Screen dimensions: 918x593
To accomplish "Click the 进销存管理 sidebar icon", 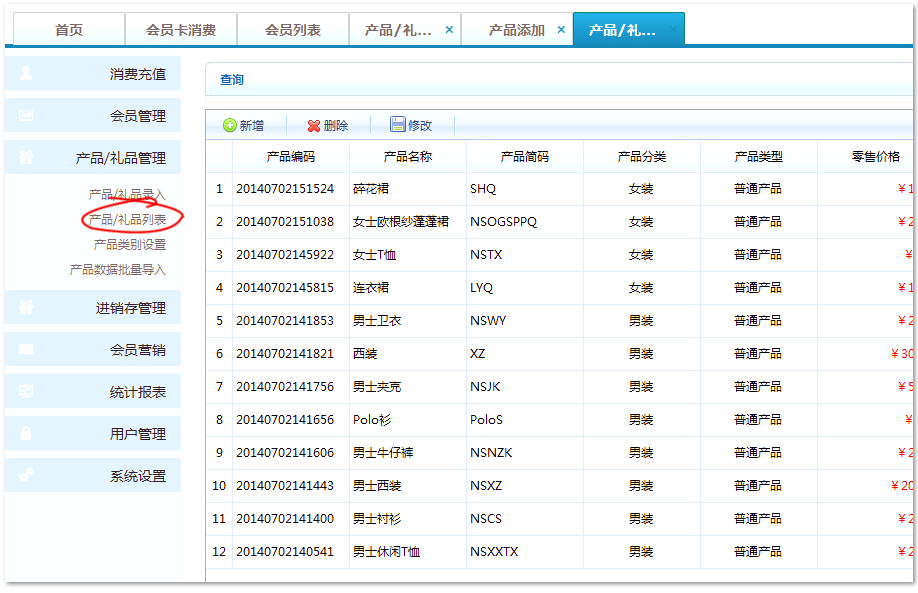I will click(26, 308).
